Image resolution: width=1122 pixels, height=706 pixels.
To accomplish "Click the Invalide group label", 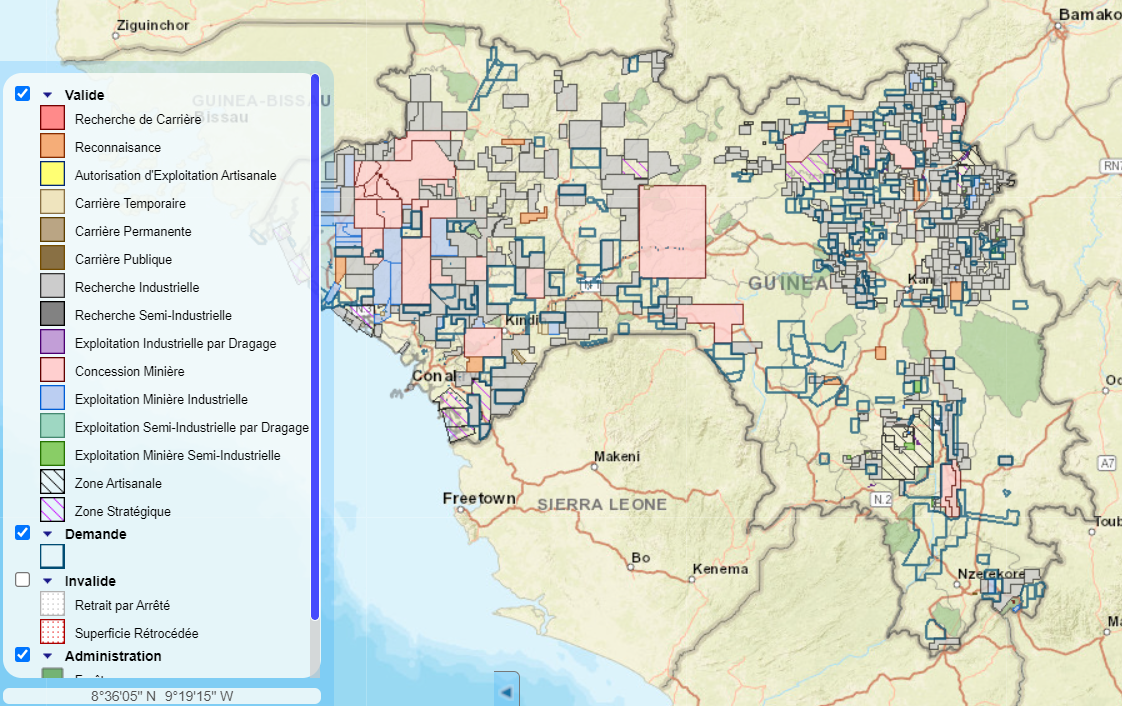I will (90, 582).
